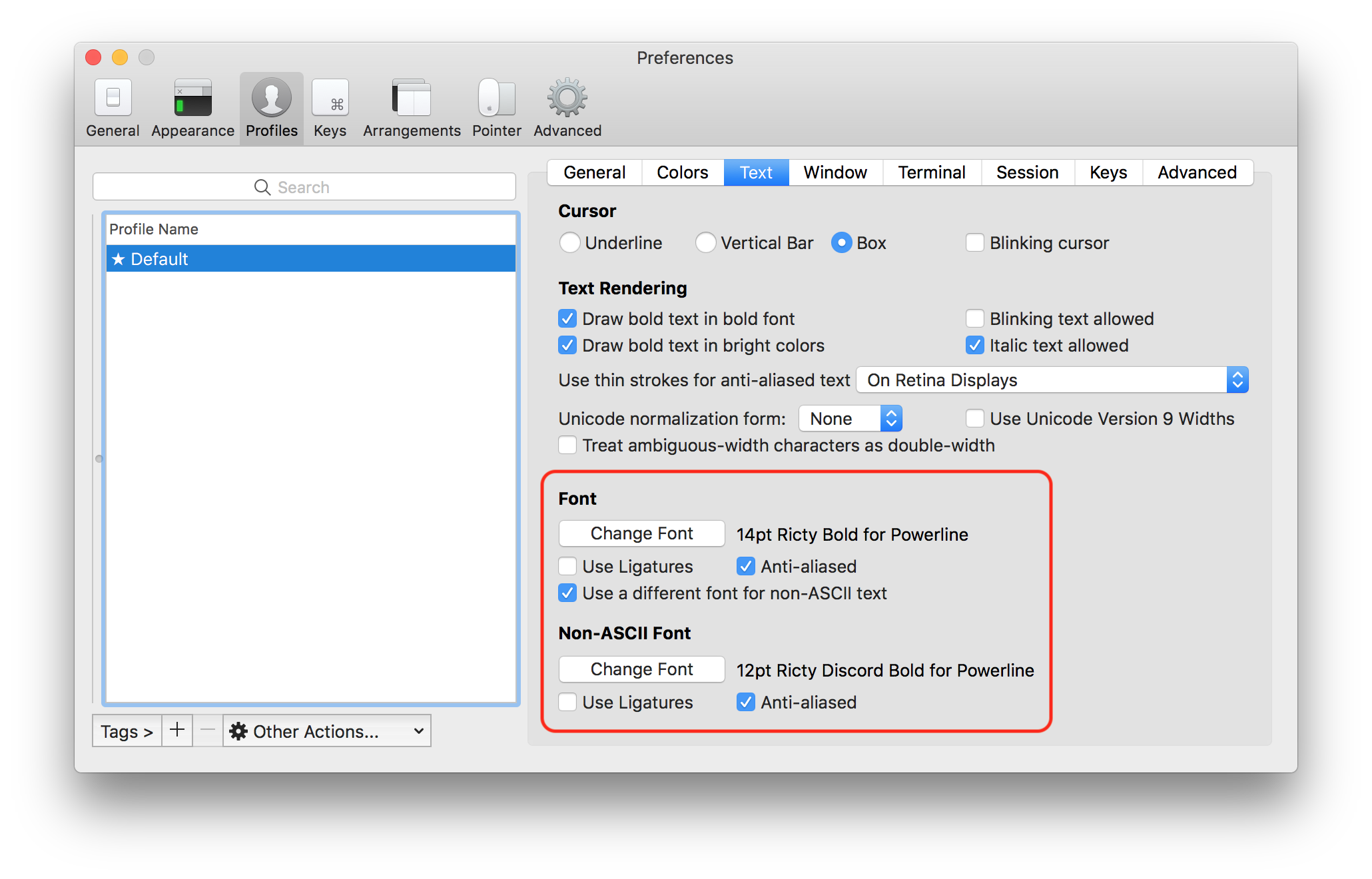Click Change Font for the main font
This screenshot has width=1372, height=879.
tap(641, 533)
